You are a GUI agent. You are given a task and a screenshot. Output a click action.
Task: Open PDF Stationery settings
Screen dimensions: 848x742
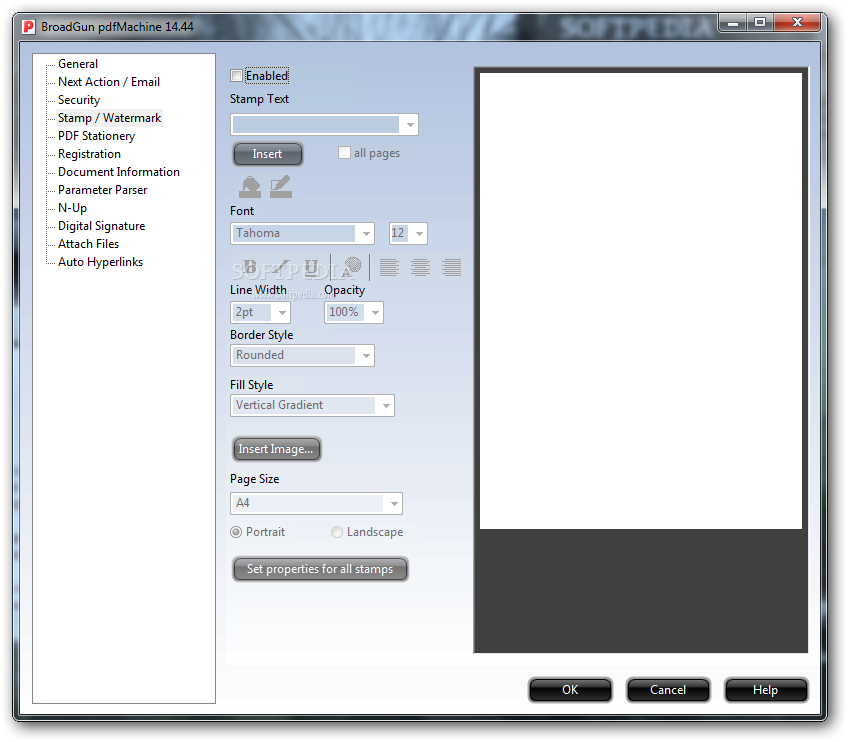point(96,136)
